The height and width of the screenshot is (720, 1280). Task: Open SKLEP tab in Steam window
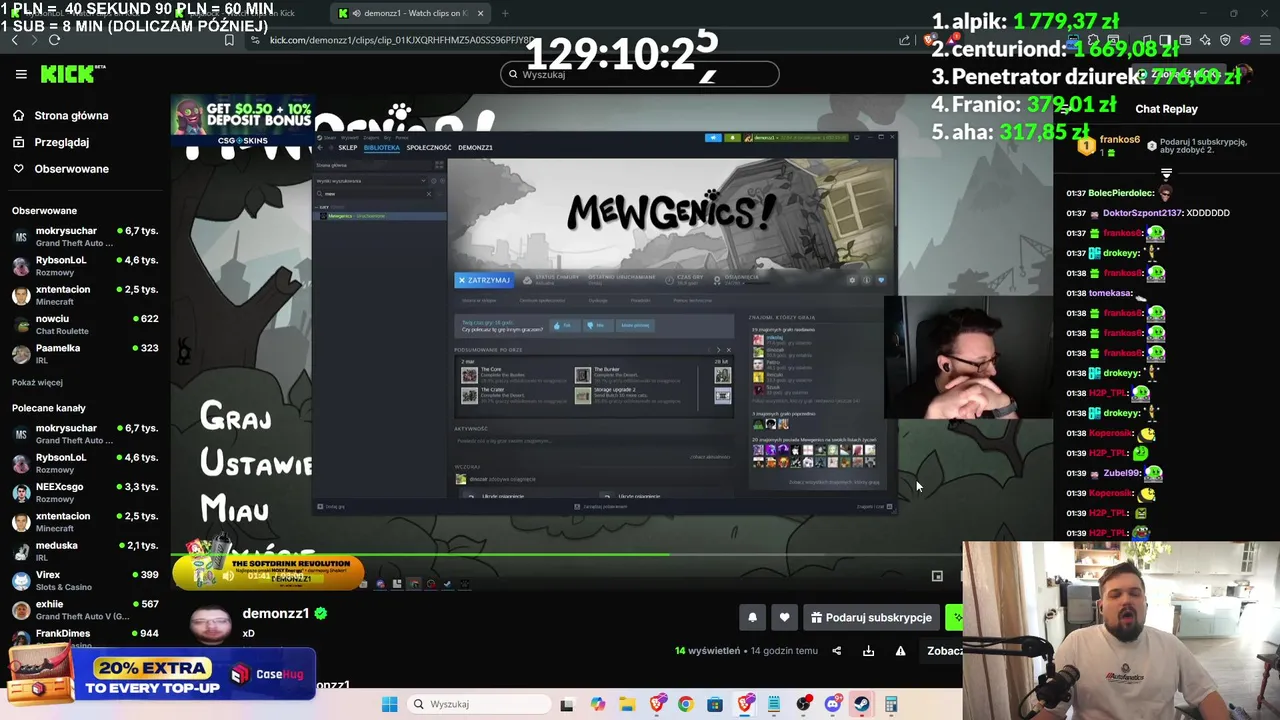coord(347,148)
